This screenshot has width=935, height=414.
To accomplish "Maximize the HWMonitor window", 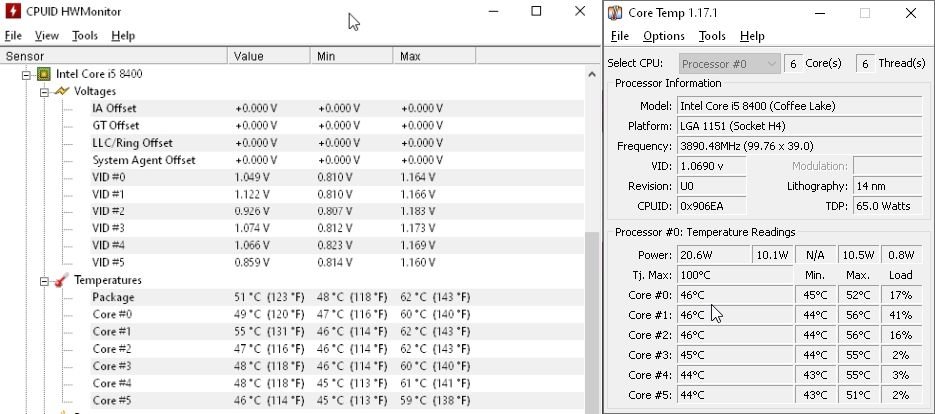I will [536, 11].
